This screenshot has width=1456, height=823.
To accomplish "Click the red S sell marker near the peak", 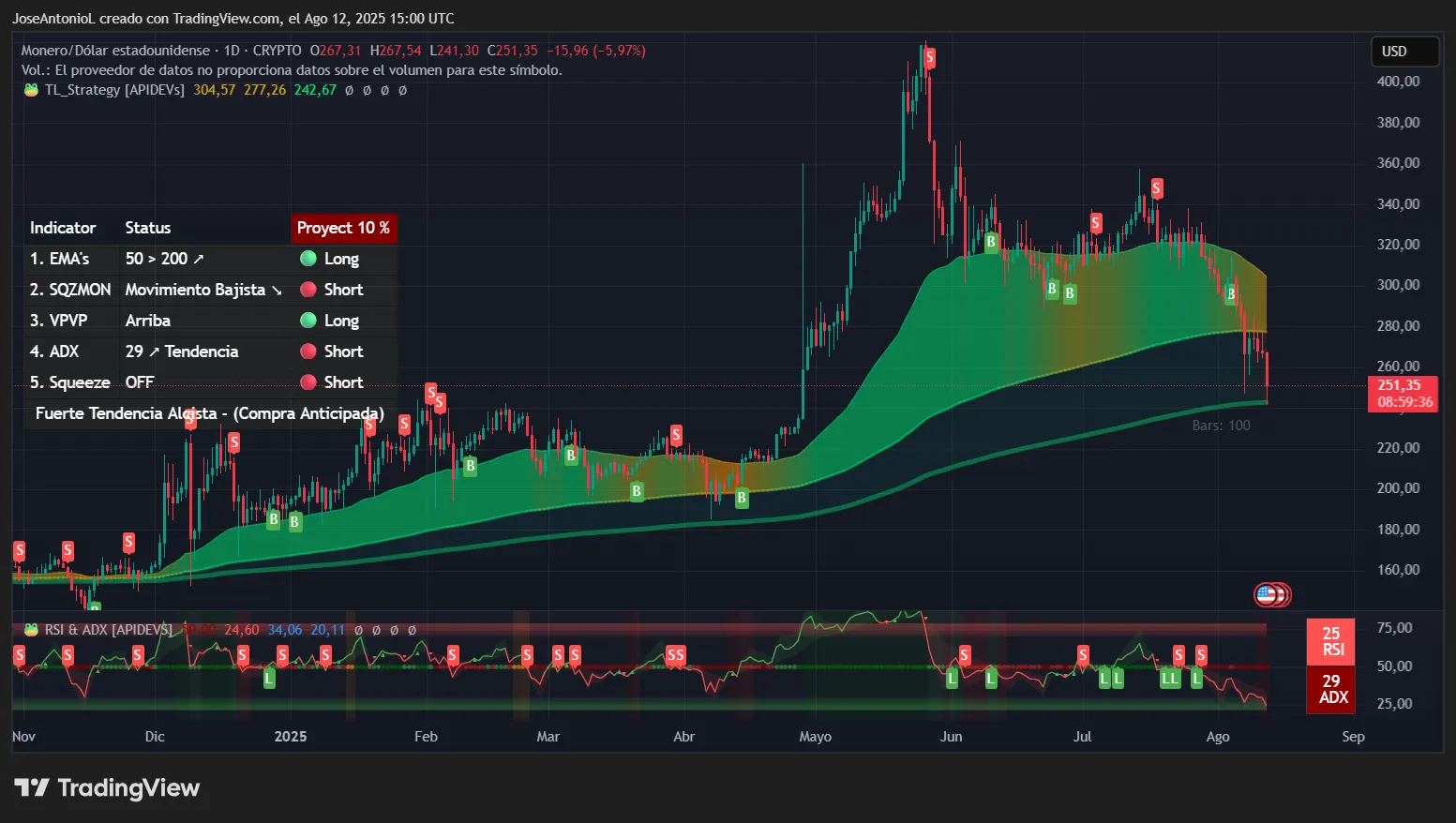I will pos(928,57).
